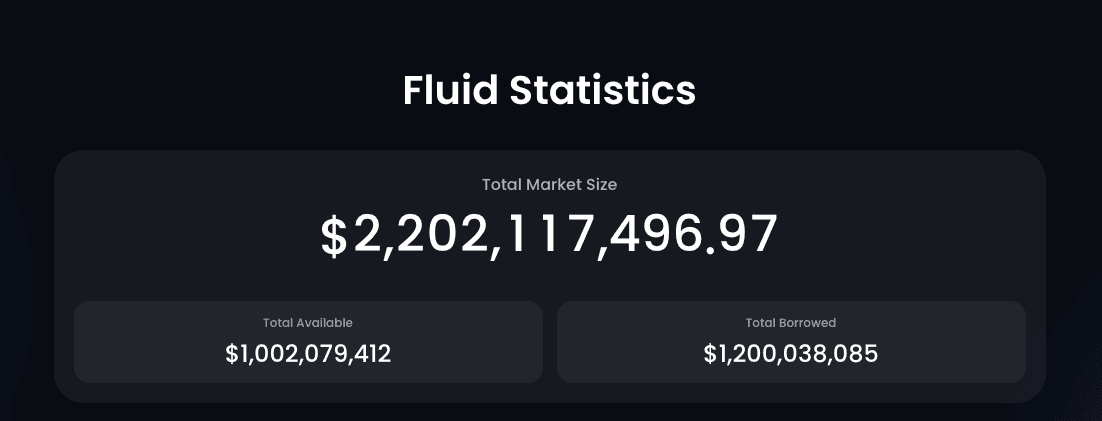
Task: Click dollar sign of Total Available value
Action: click(x=231, y=354)
